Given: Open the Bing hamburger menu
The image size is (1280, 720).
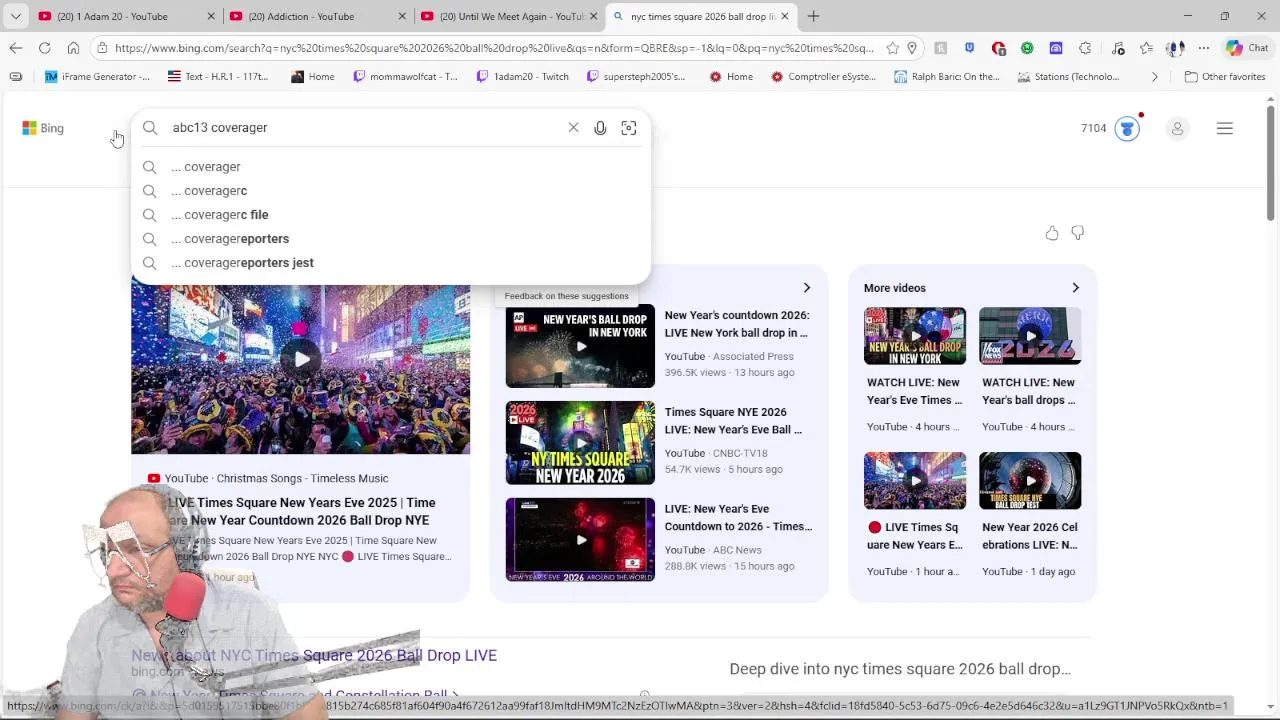Looking at the screenshot, I should (1224, 128).
